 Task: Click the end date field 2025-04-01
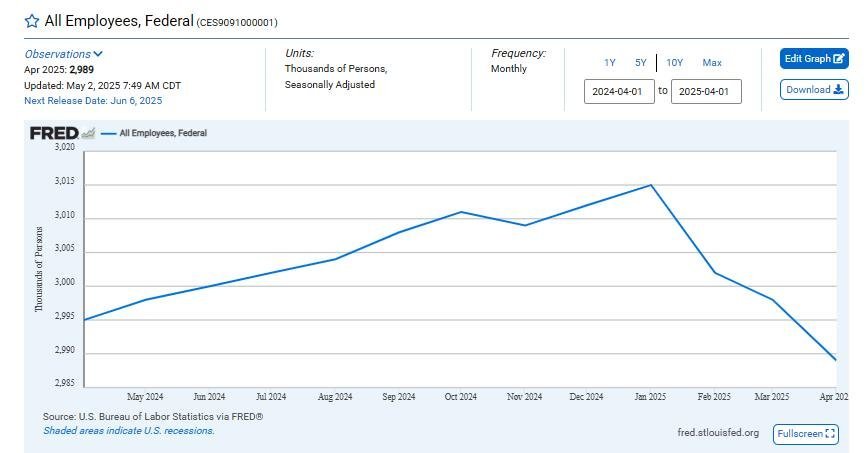point(706,92)
